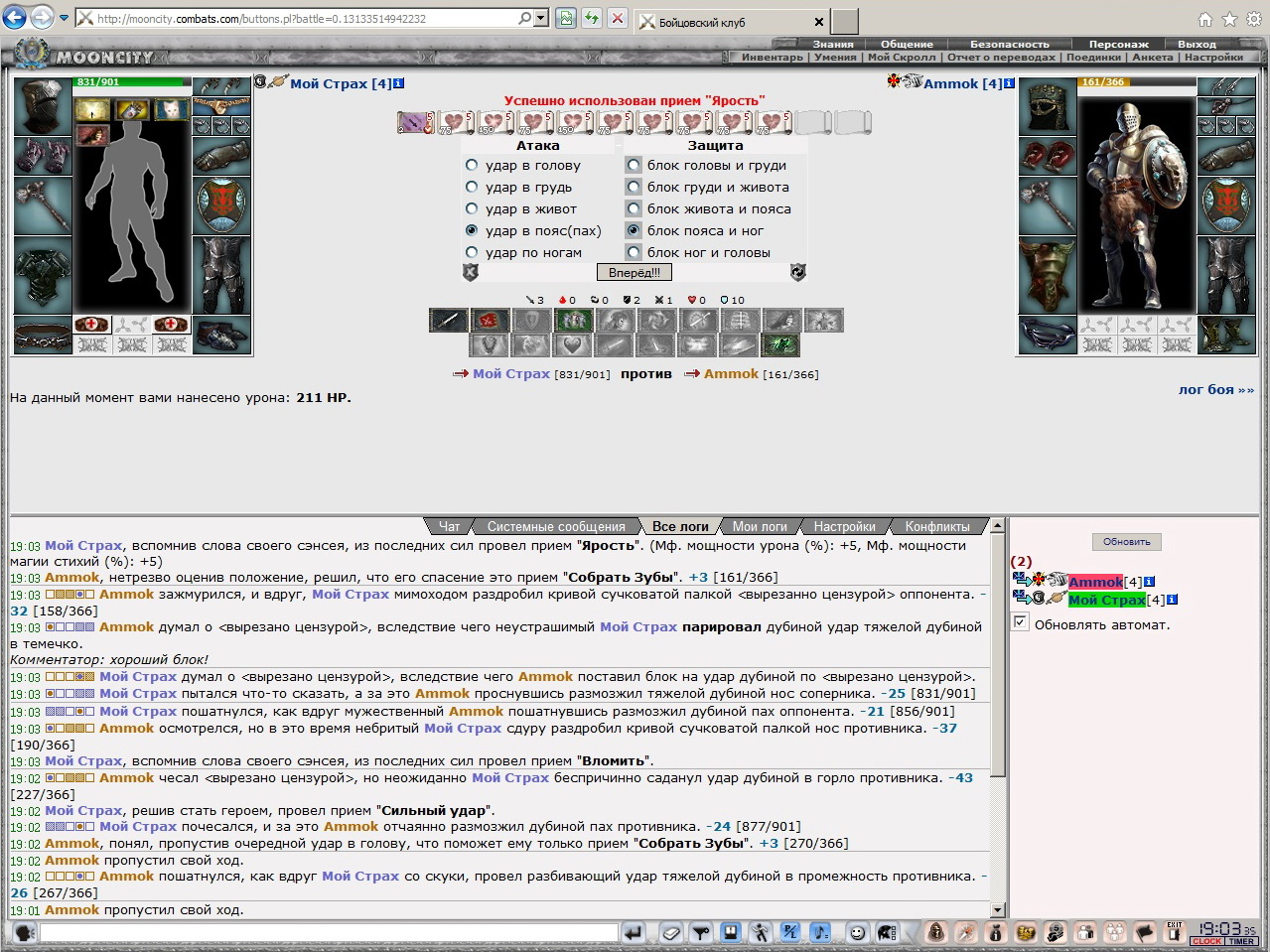Image resolution: width=1270 pixels, height=952 pixels.
Task: Click the Обновить button
Action: click(1126, 542)
